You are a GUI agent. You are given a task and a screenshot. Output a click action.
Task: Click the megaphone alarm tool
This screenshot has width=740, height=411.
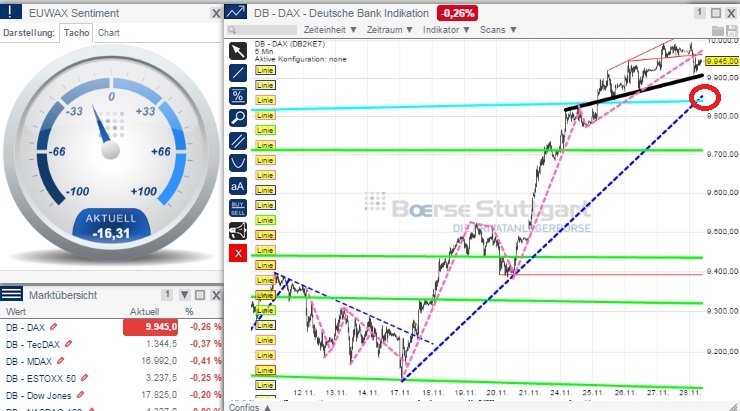238,231
